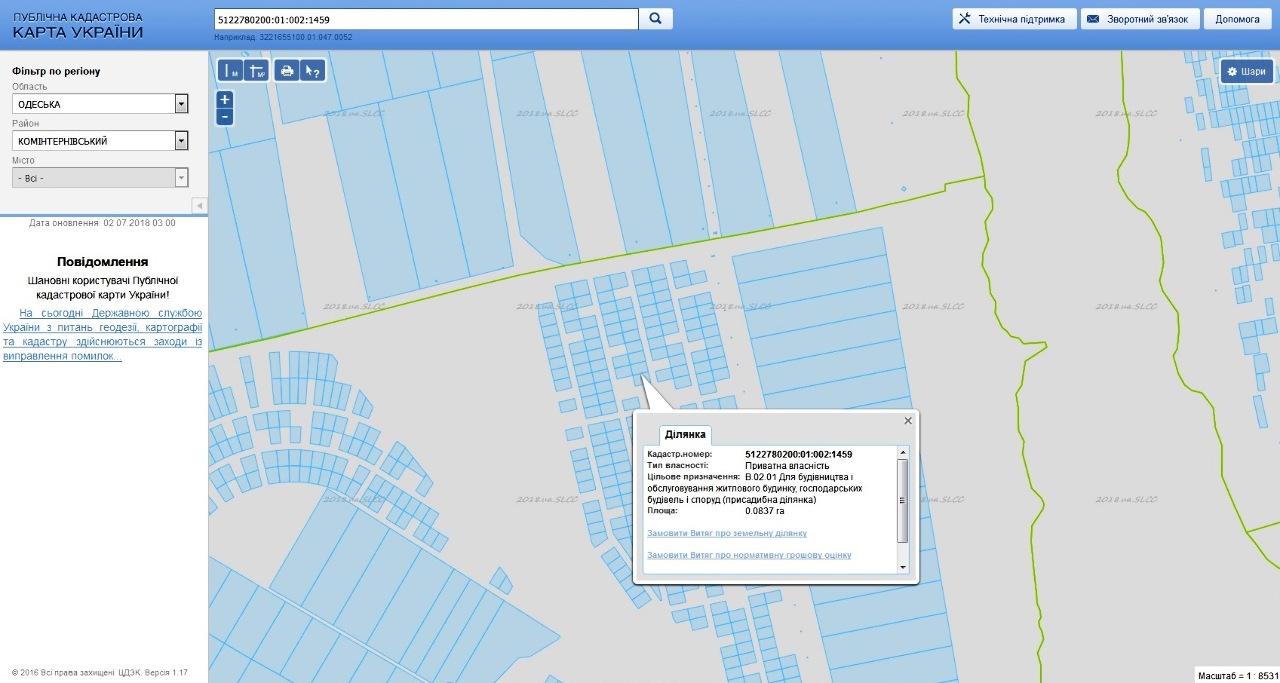Click Технічна підтримка button
The width and height of the screenshot is (1280, 683).
(1014, 19)
